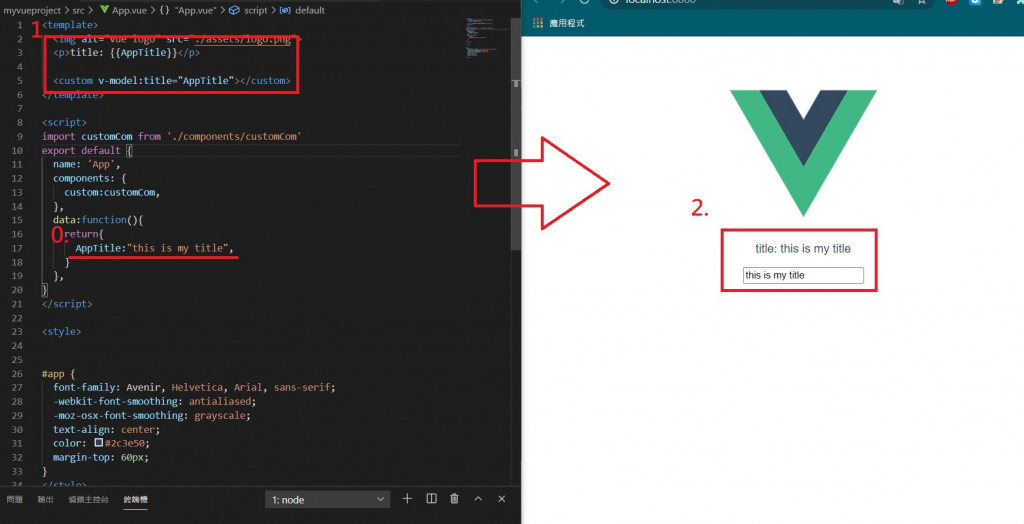Select the 終端機 panel tab
The width and height of the screenshot is (1024, 524).
(x=136, y=499)
